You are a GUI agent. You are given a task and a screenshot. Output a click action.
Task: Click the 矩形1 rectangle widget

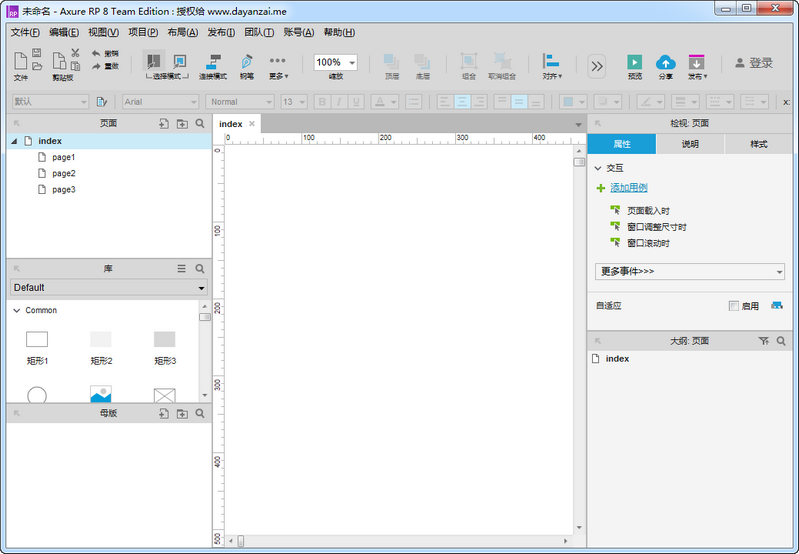pyautogui.click(x=37, y=340)
